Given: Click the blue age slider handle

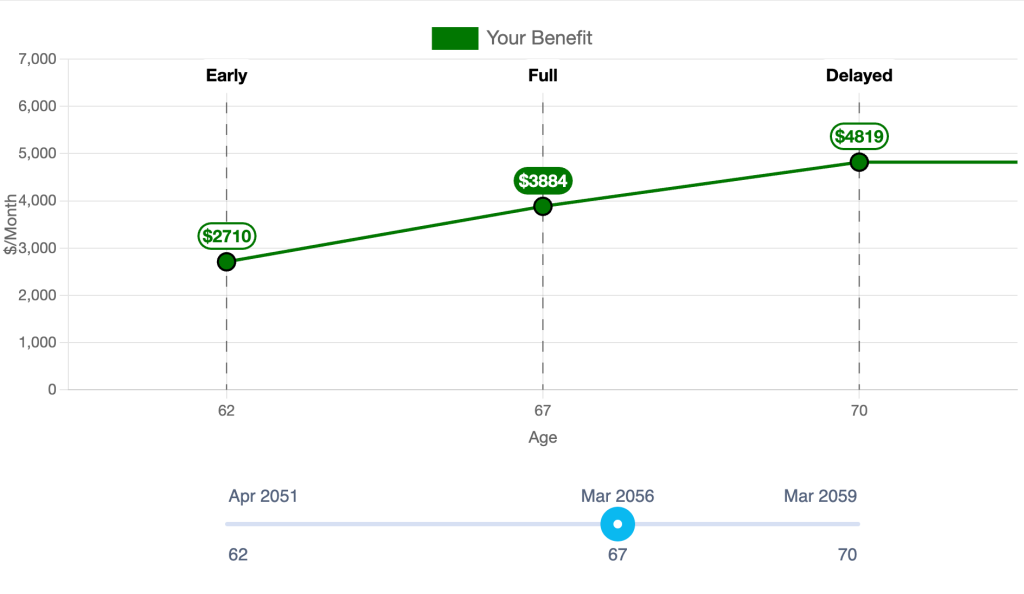Looking at the screenshot, I should 618,524.
